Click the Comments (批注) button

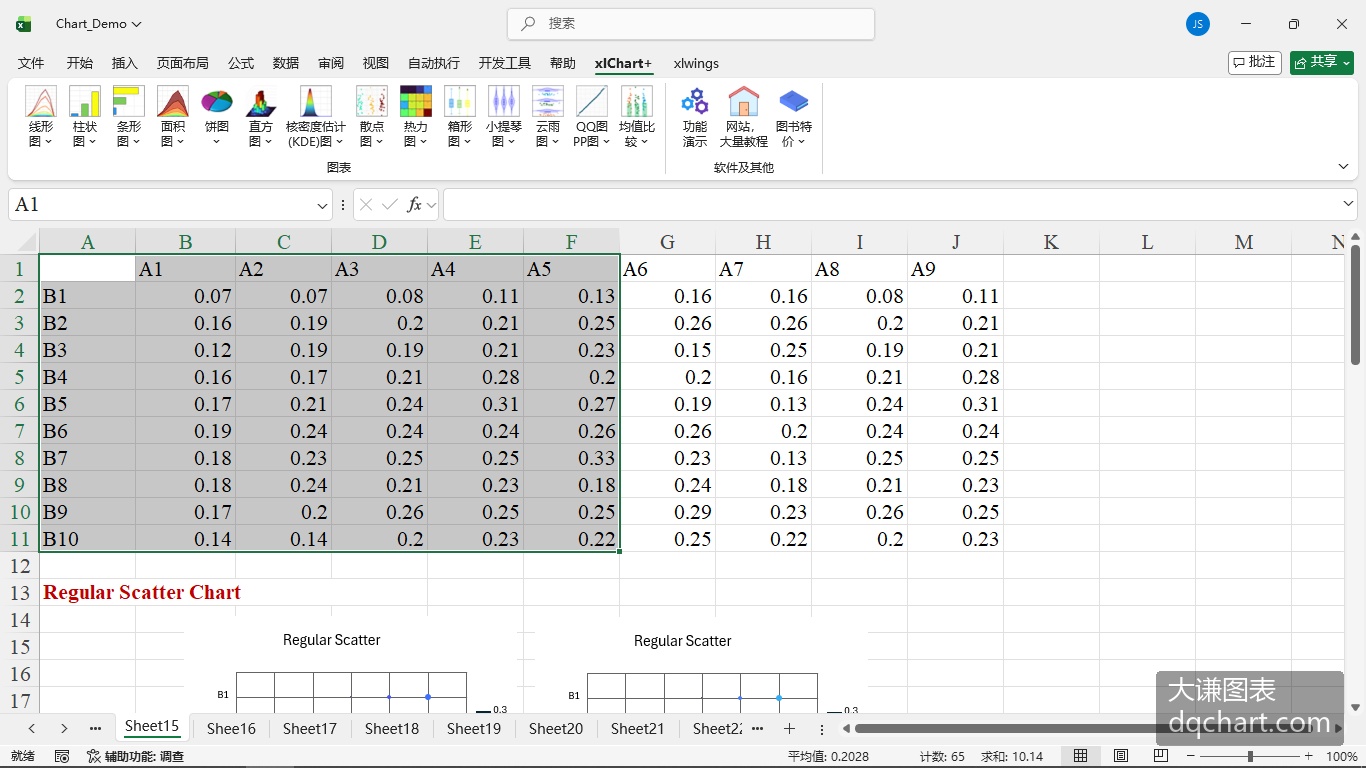(1255, 62)
